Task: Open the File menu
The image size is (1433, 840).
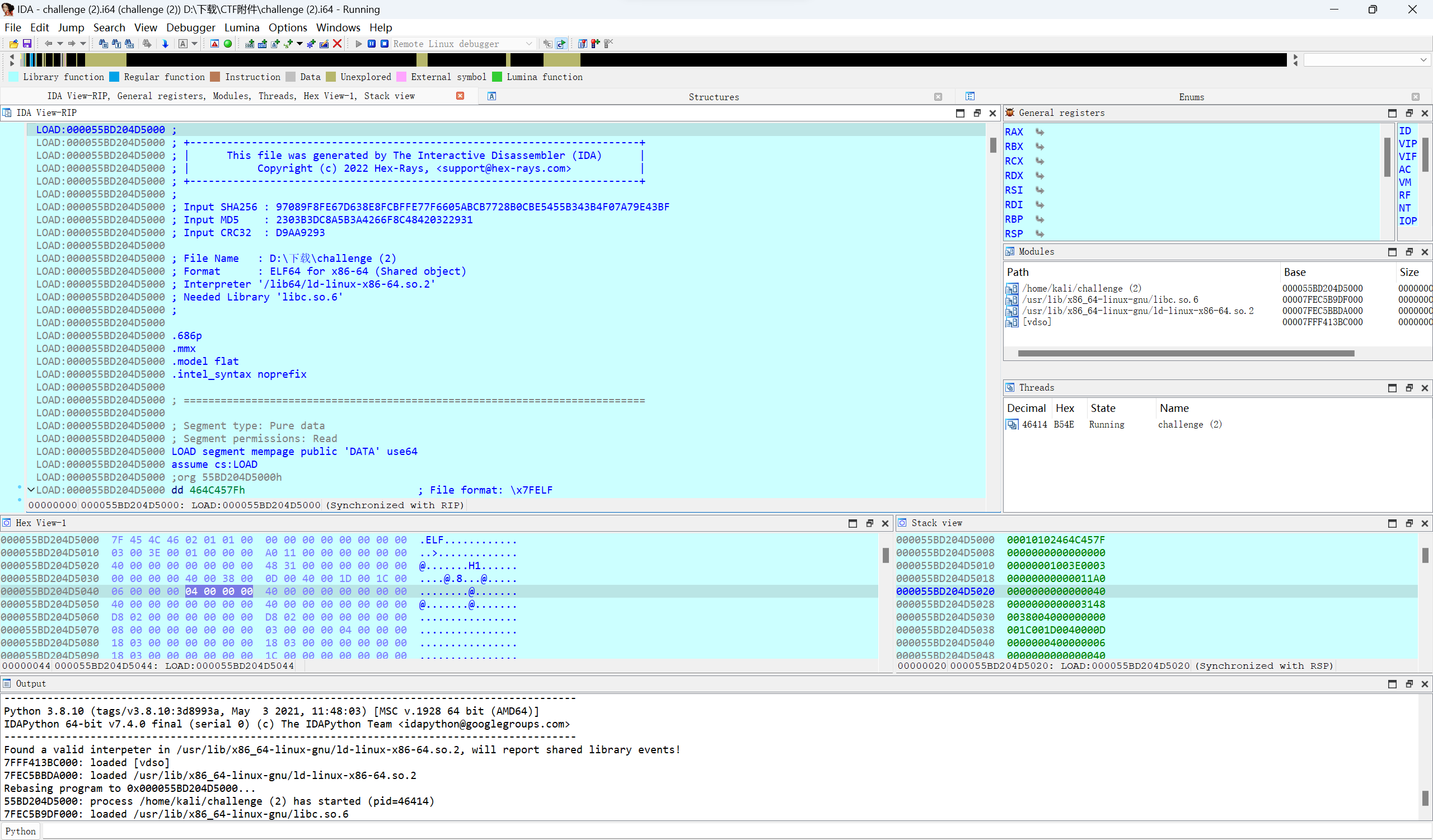Action: 12,27
